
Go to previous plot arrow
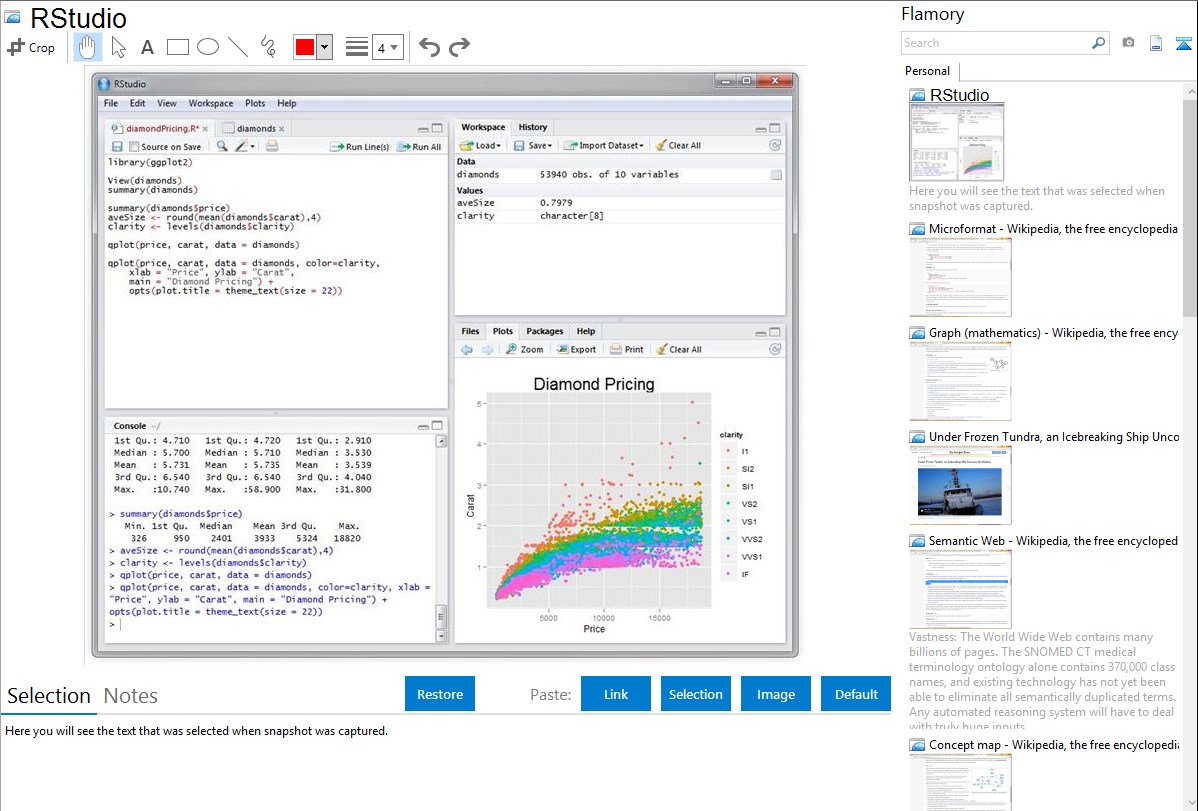coord(467,349)
